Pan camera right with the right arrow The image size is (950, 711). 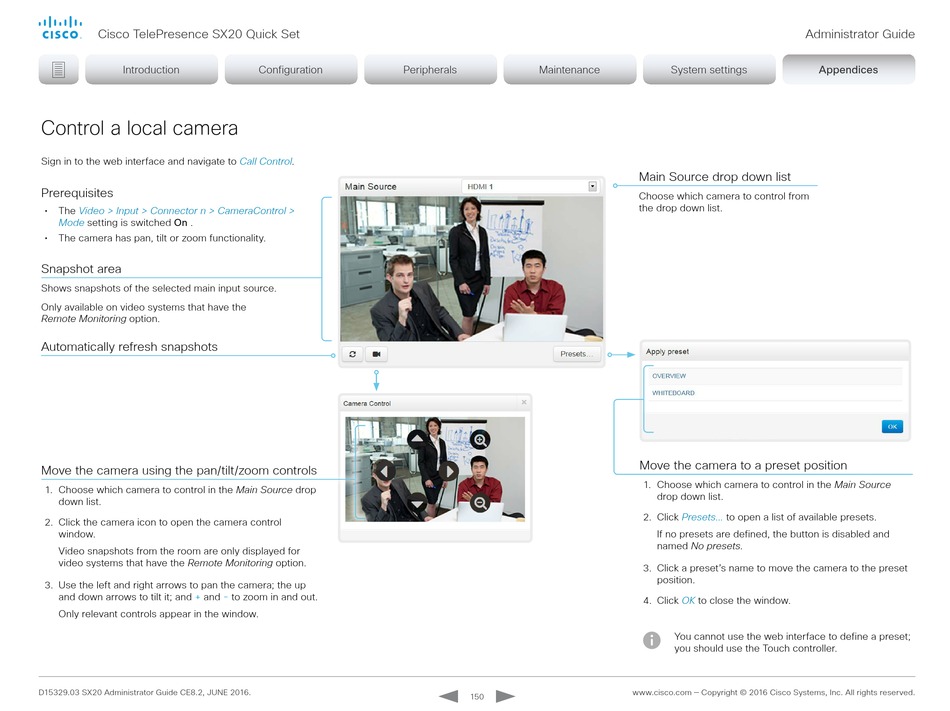(449, 471)
